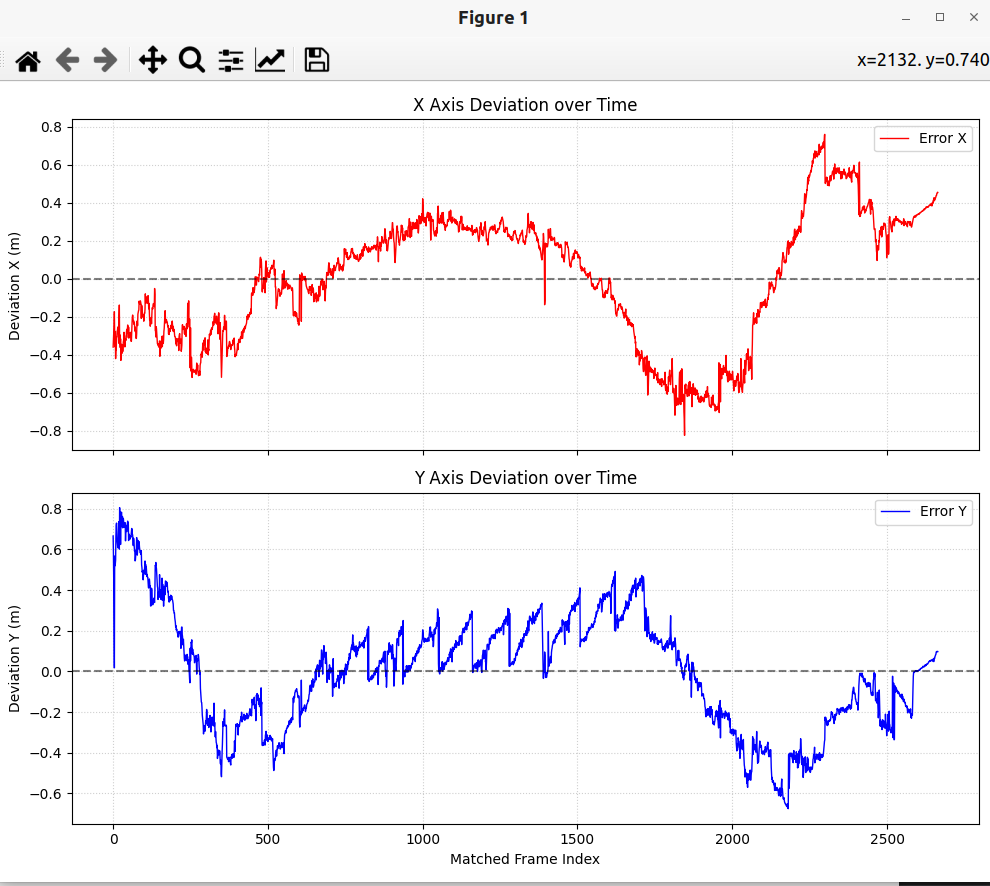Click the cursor coordinates readout x=2132
The image size is (990, 886).
pyautogui.click(x=922, y=60)
